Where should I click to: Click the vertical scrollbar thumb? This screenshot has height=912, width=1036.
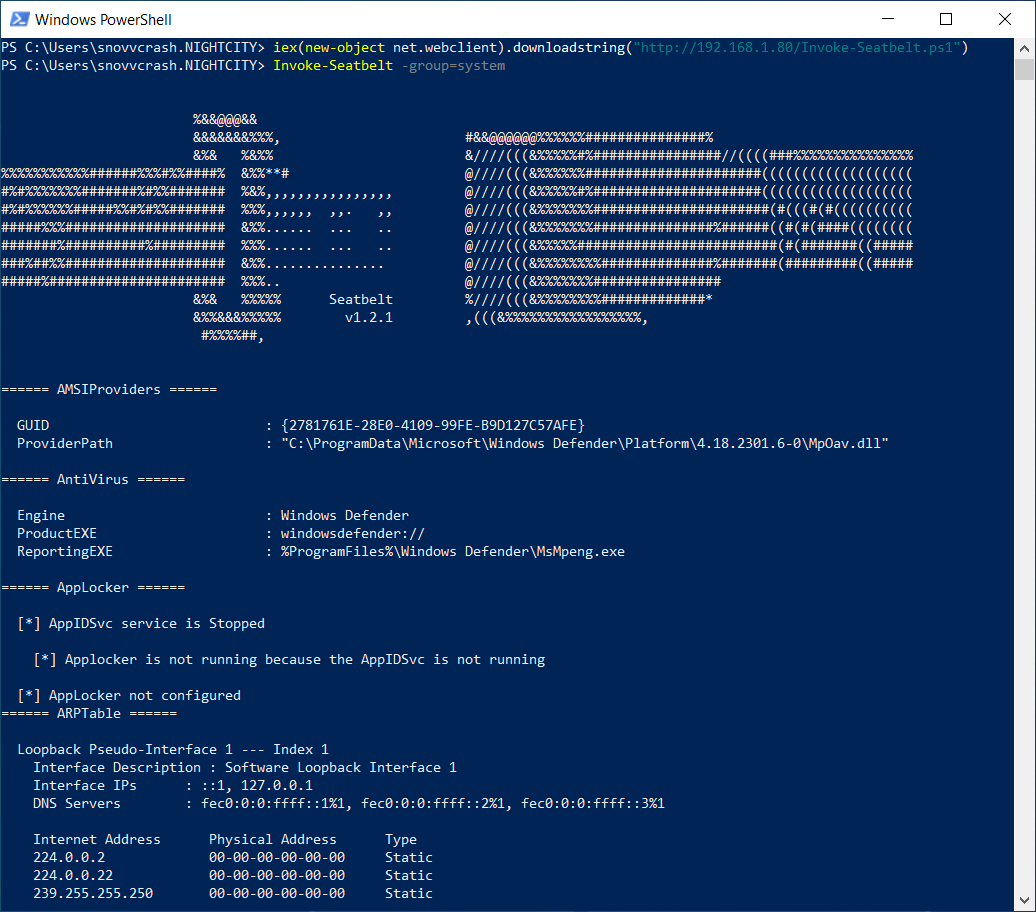1024,69
